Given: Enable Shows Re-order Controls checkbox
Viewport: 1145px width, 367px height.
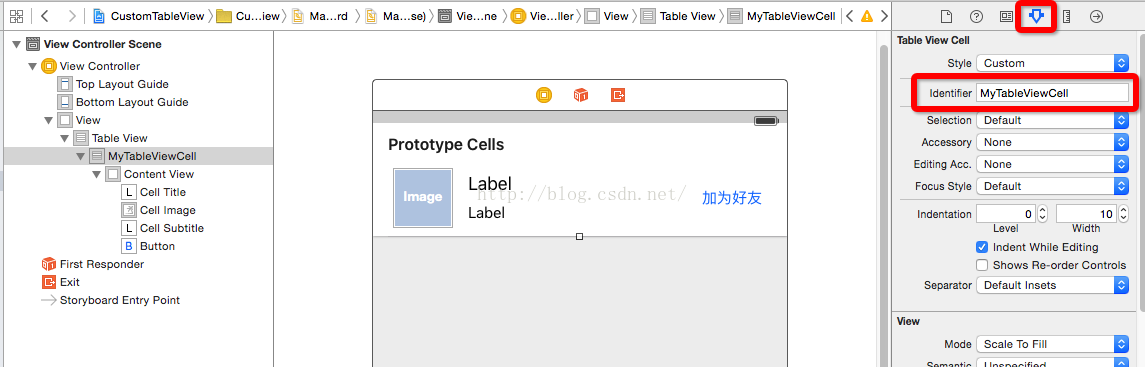Looking at the screenshot, I should 982,265.
